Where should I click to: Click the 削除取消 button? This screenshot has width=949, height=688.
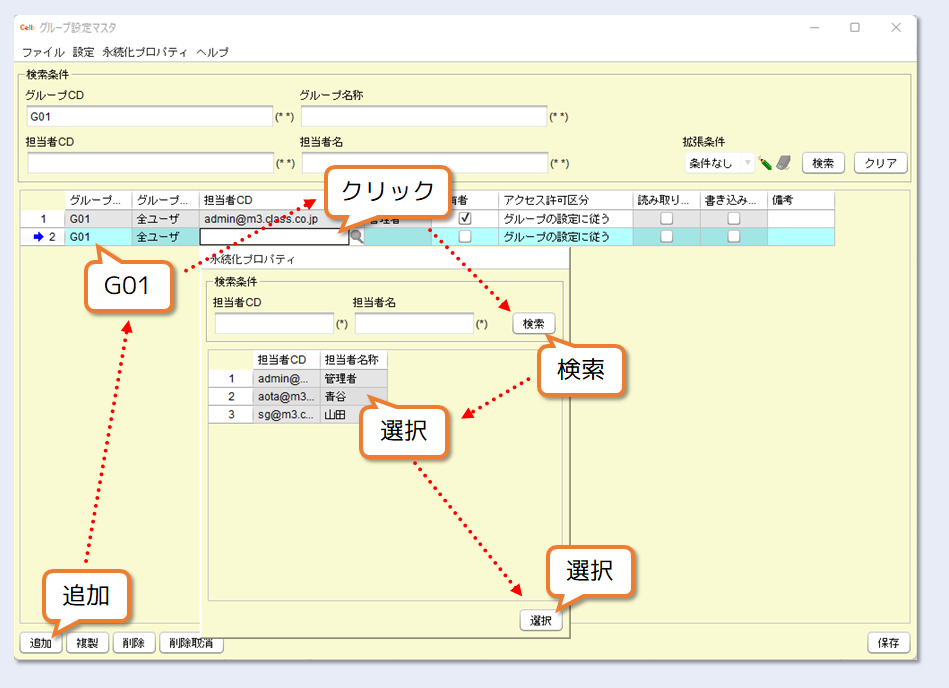click(x=191, y=643)
